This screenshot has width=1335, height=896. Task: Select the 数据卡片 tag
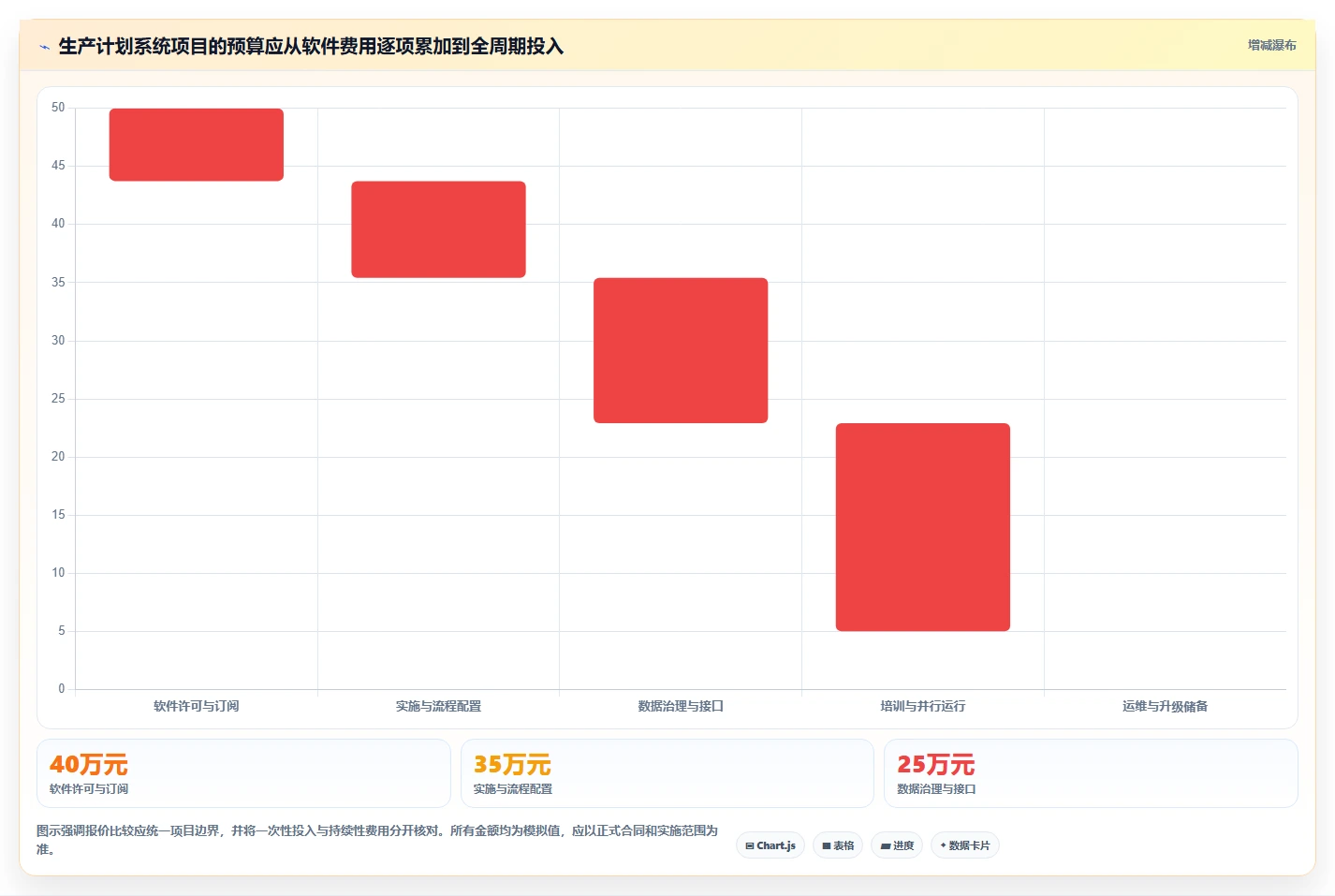[965, 845]
